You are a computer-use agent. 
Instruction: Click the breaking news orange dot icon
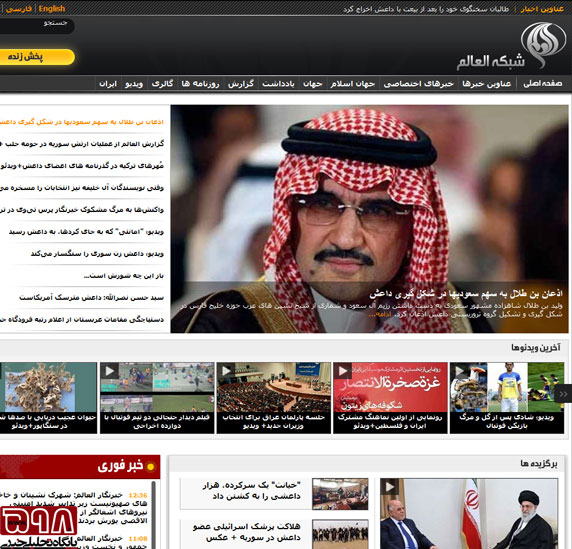pos(150,467)
